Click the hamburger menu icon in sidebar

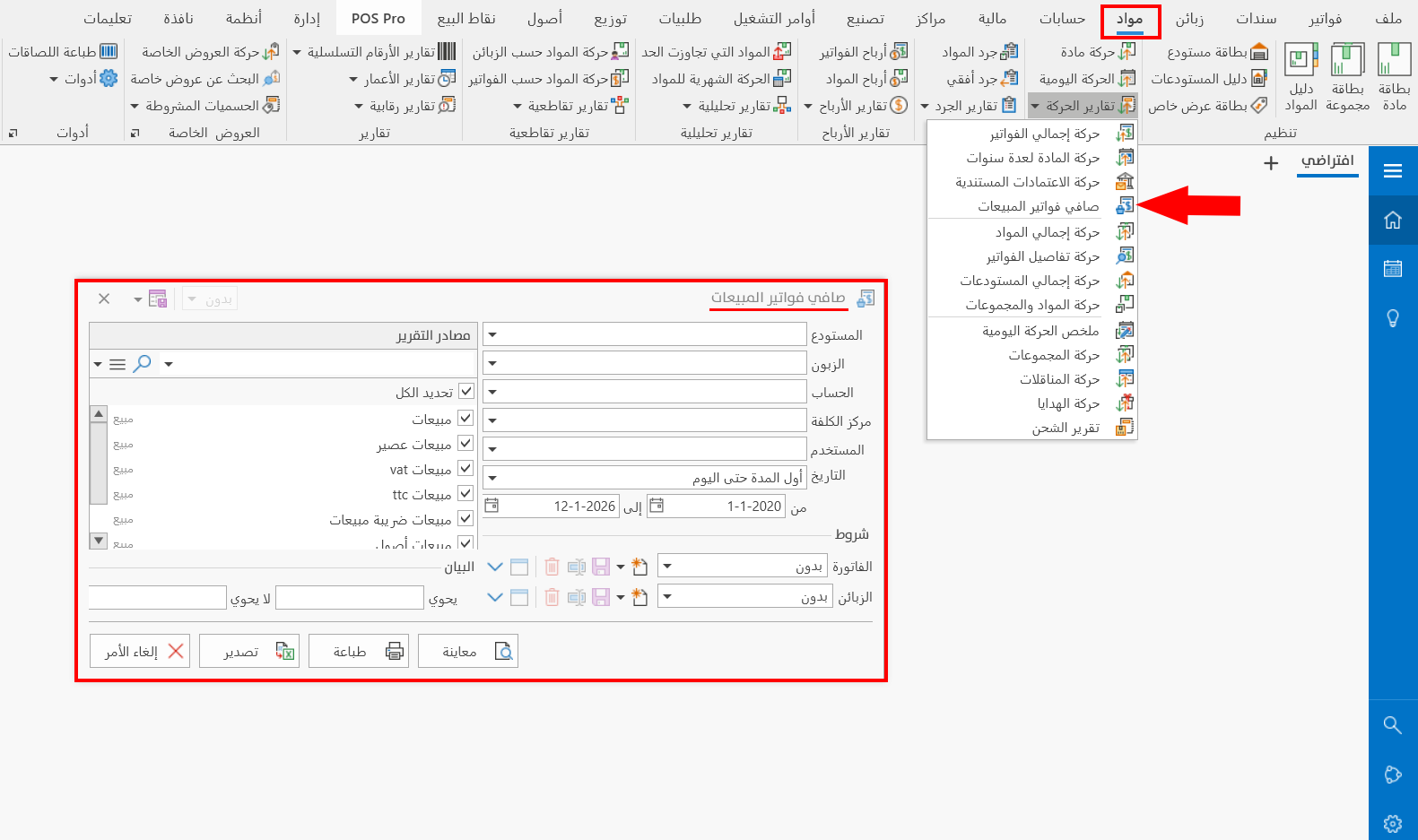pyautogui.click(x=1393, y=170)
